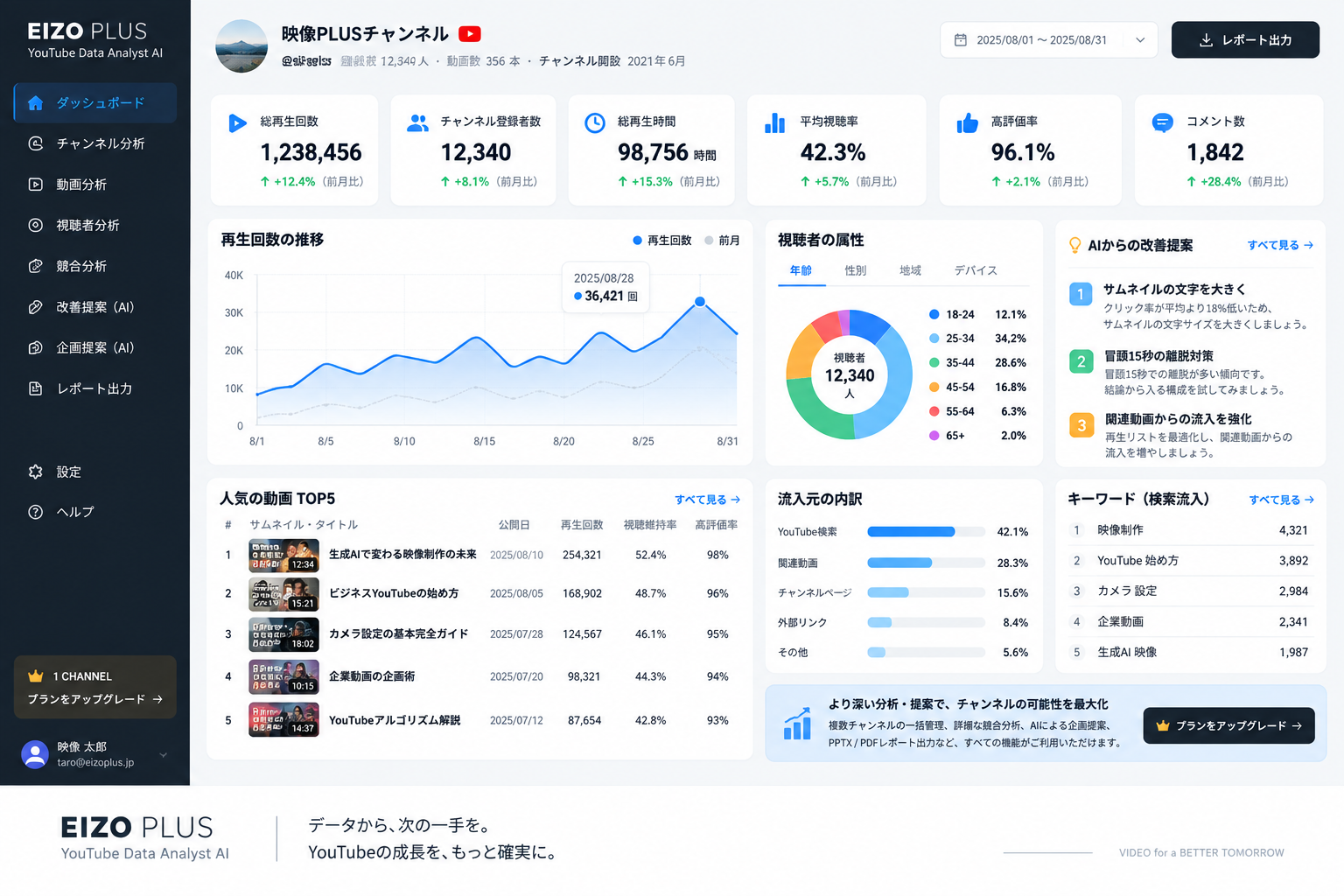This screenshot has height=896, width=1344.
Task: Click すべて見る in 人気の動画 TOP5
Action: coord(708,500)
